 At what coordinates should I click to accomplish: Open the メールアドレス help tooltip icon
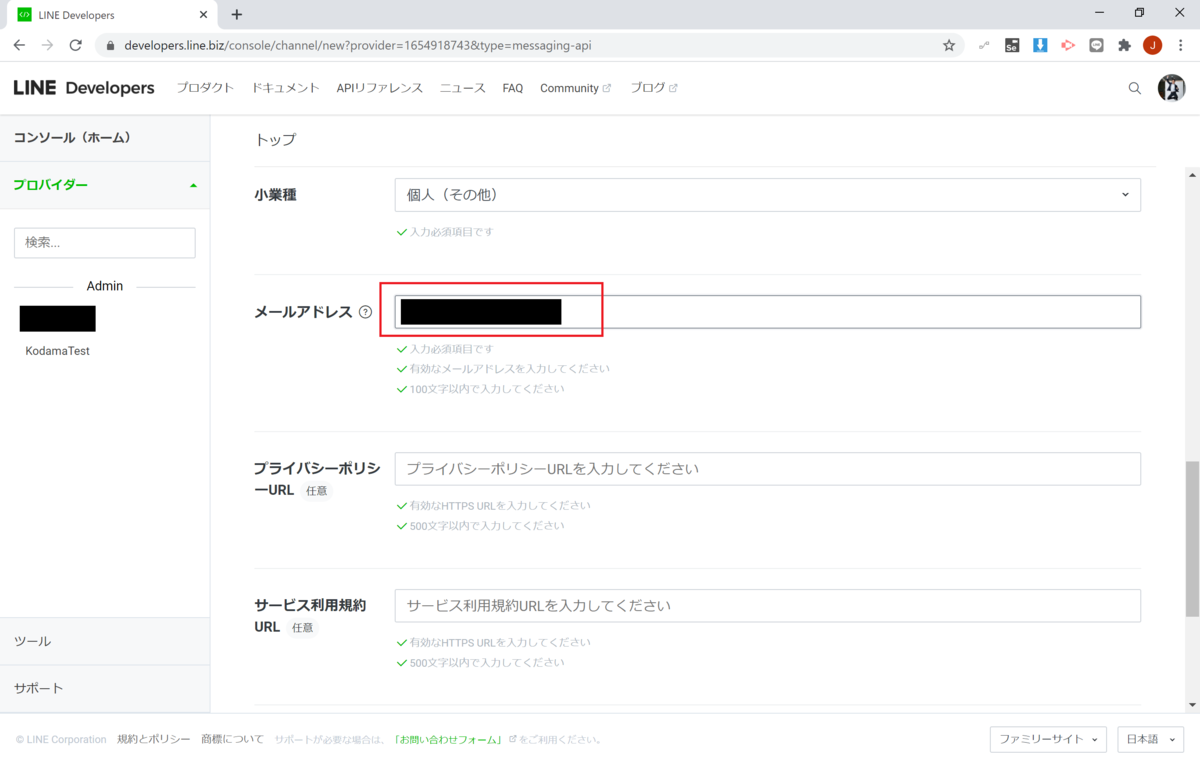tap(364, 313)
